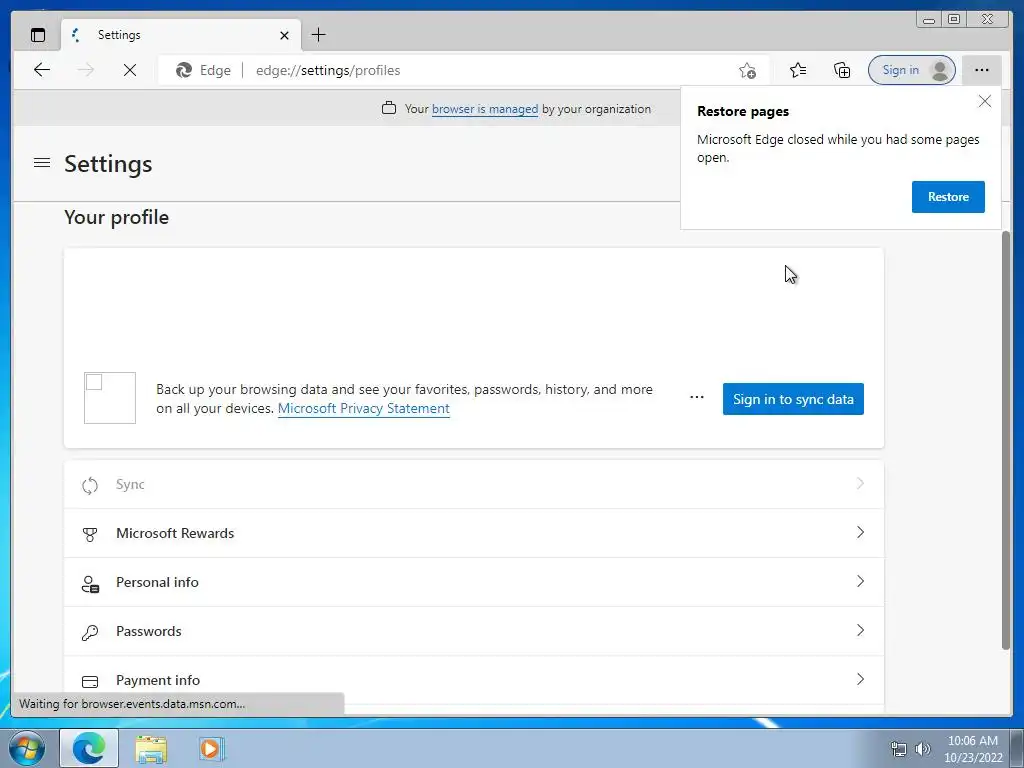
Task: Click the Personal info person icon
Action: point(90,583)
